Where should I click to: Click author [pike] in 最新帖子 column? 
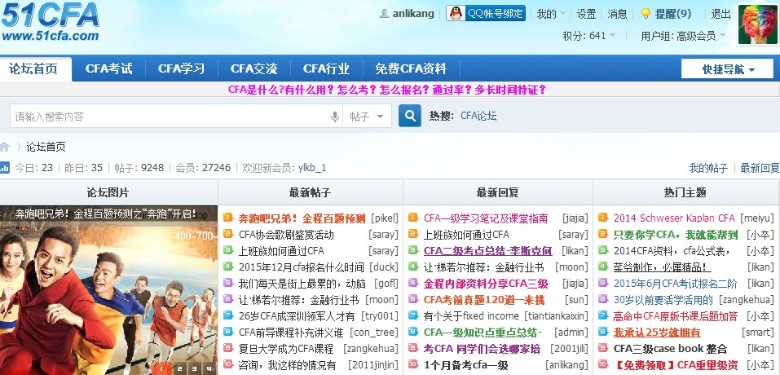coord(385,218)
